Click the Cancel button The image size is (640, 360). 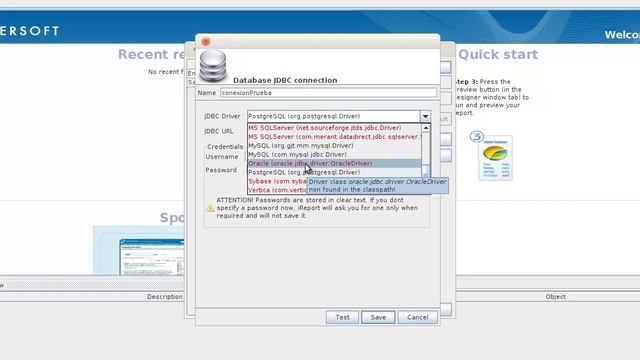pyautogui.click(x=417, y=317)
